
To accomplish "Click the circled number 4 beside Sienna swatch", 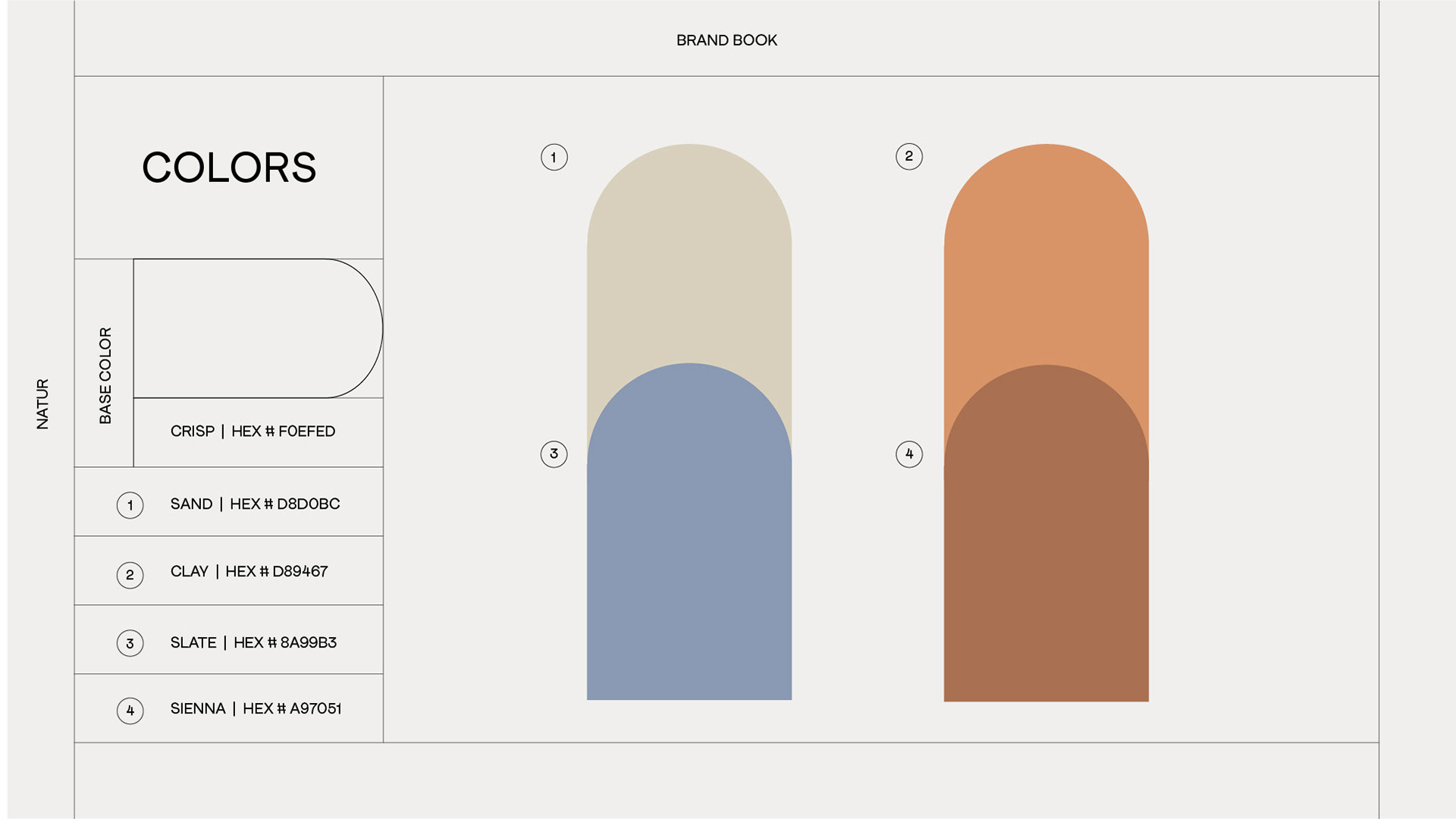I will tap(908, 453).
